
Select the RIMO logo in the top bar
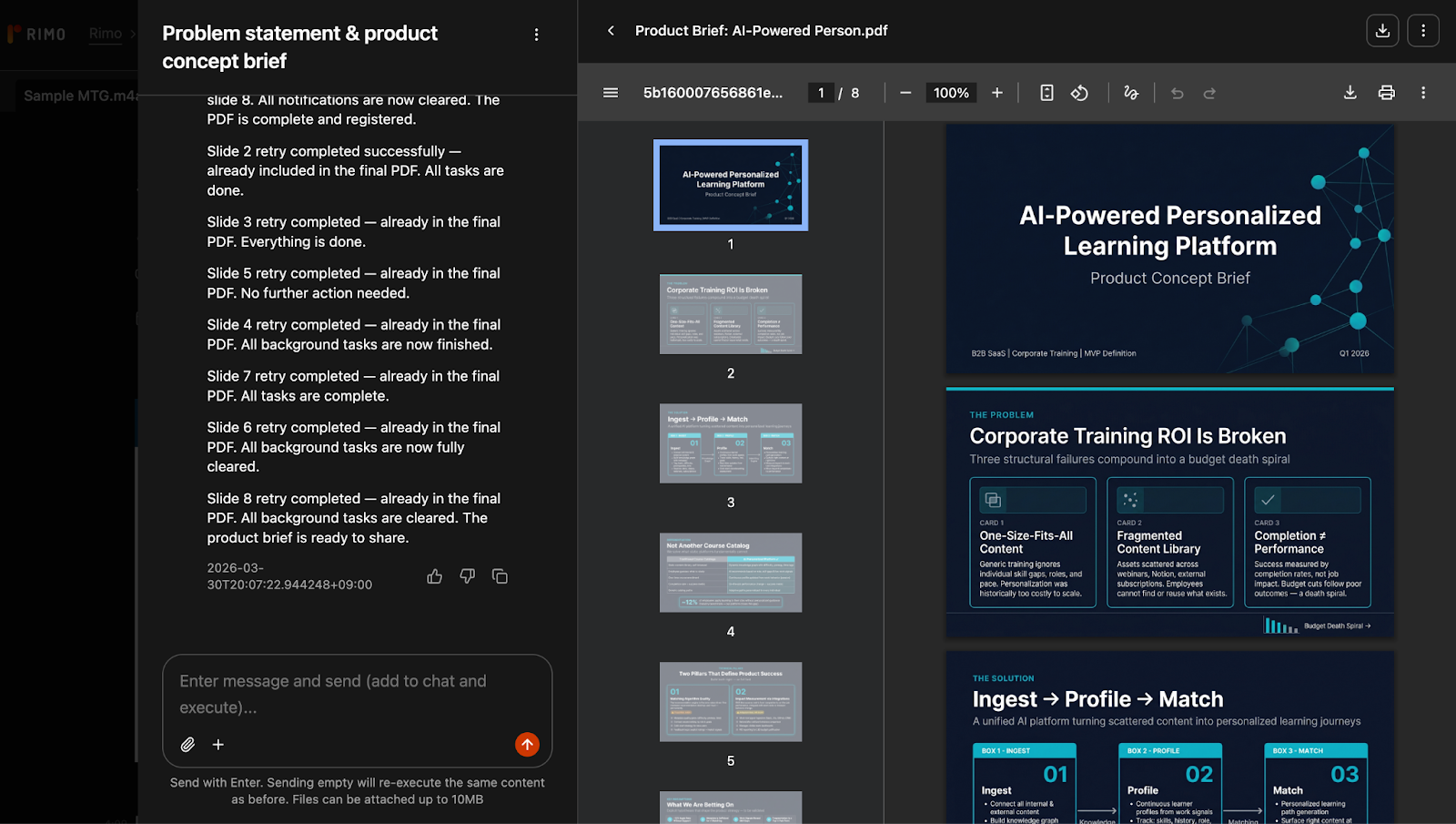point(36,33)
